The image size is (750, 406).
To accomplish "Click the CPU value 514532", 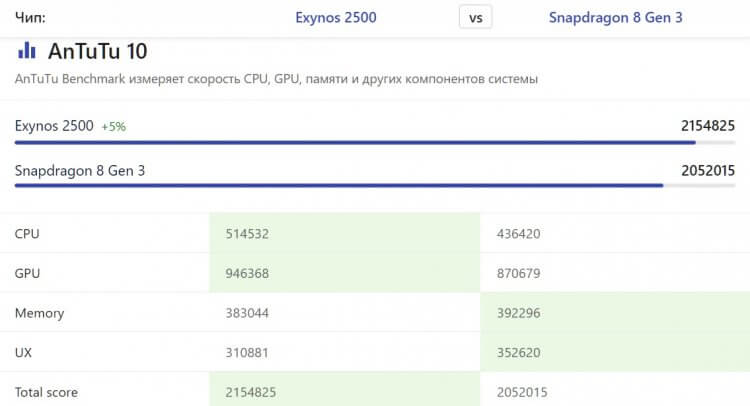I will click(x=247, y=234).
